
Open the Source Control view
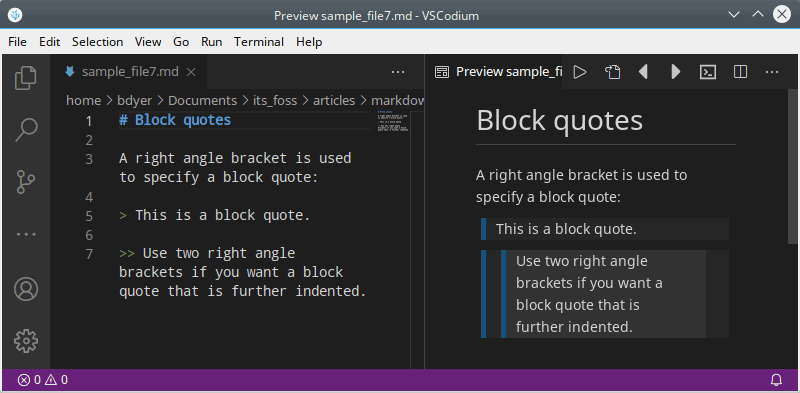pos(26,182)
